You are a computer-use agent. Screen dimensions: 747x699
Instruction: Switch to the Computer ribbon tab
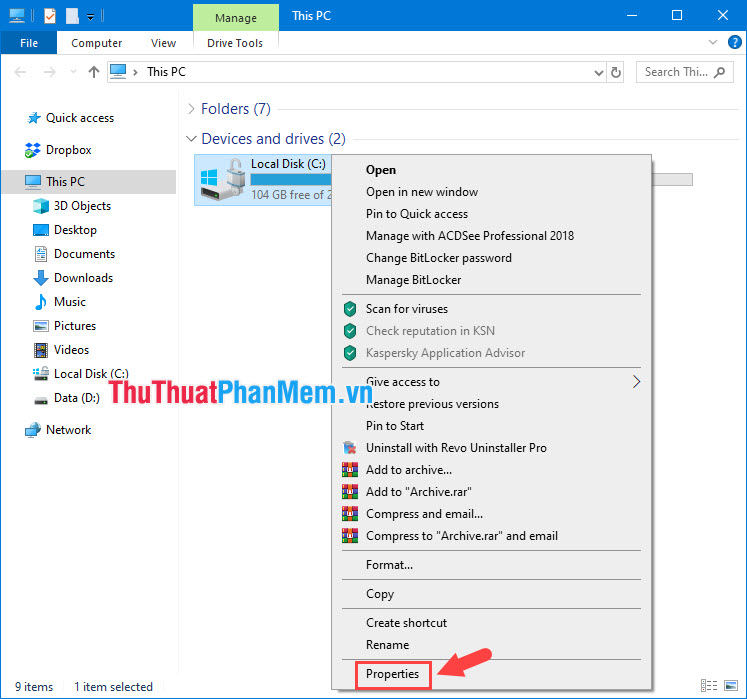click(96, 43)
